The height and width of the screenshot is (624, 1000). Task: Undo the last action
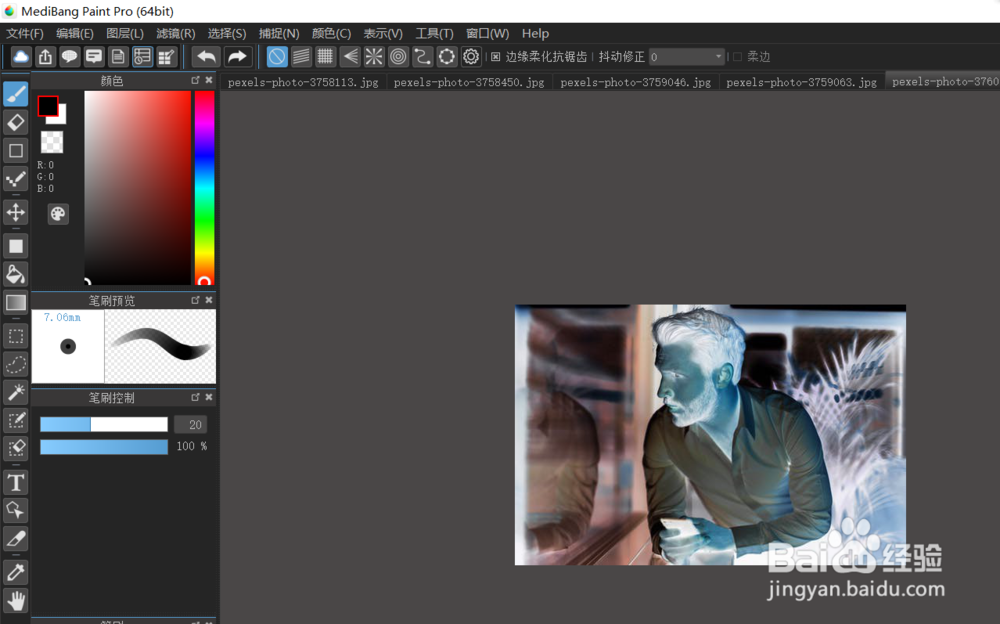(x=206, y=57)
